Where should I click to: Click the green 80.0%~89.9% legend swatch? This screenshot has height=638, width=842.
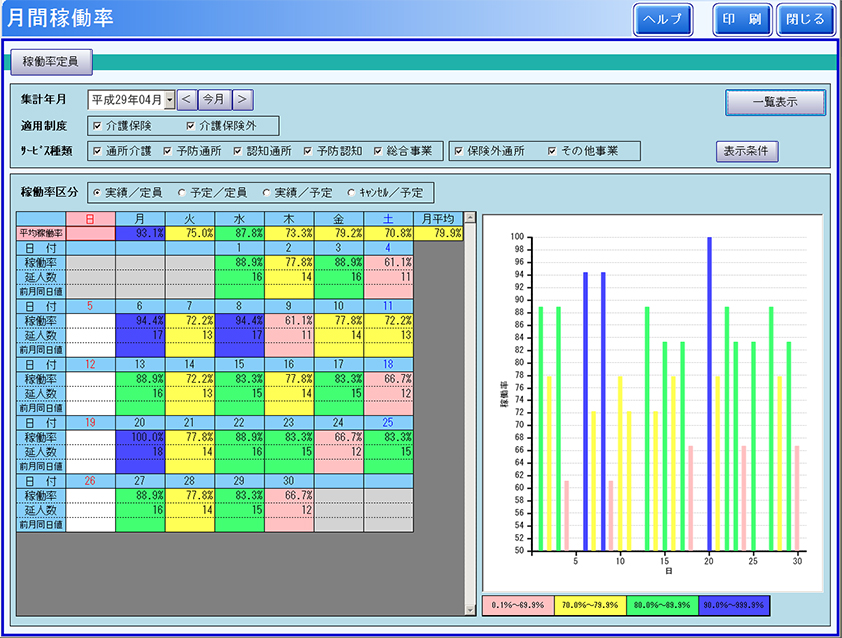[662, 605]
